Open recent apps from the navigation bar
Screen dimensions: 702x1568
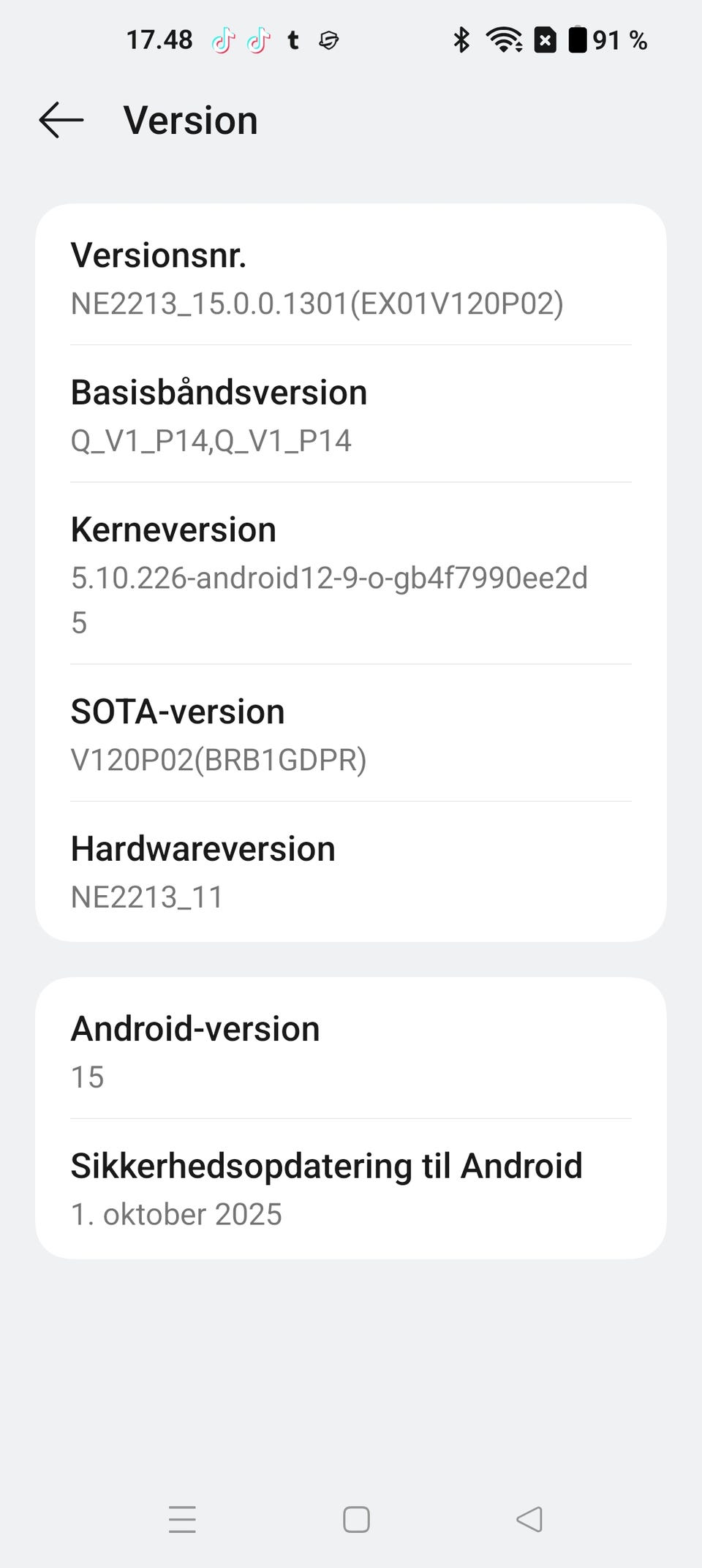(x=182, y=1519)
